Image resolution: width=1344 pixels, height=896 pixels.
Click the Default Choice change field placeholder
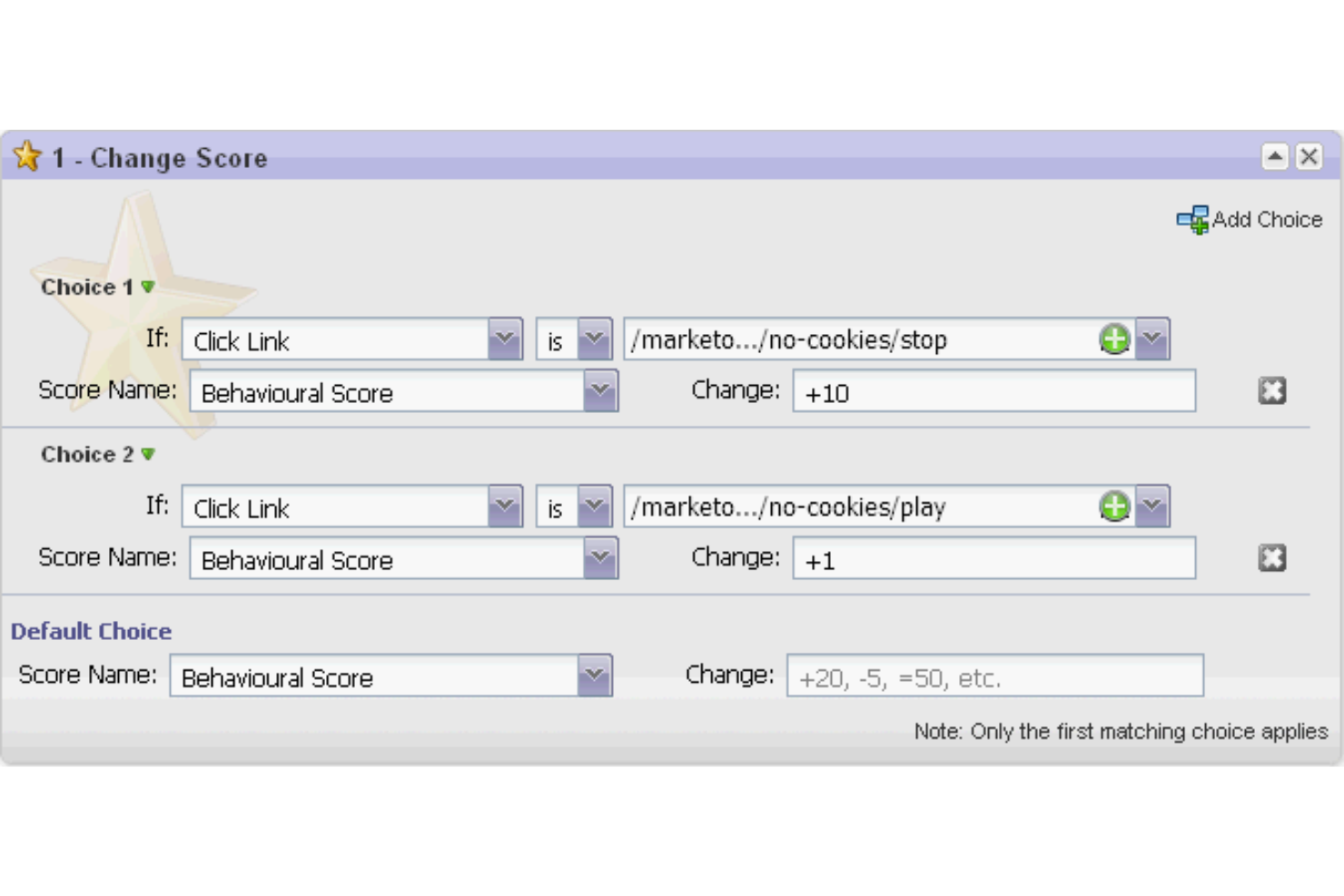click(994, 675)
